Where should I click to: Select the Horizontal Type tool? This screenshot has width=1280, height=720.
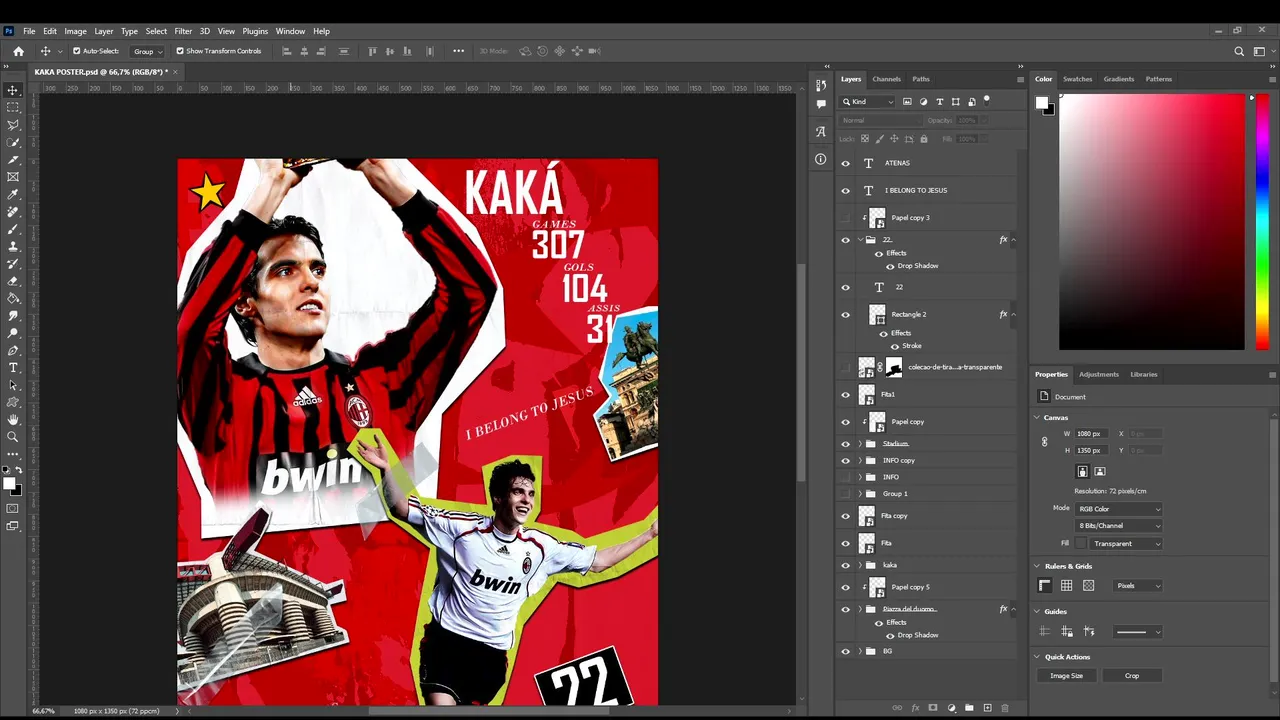click(x=13, y=367)
